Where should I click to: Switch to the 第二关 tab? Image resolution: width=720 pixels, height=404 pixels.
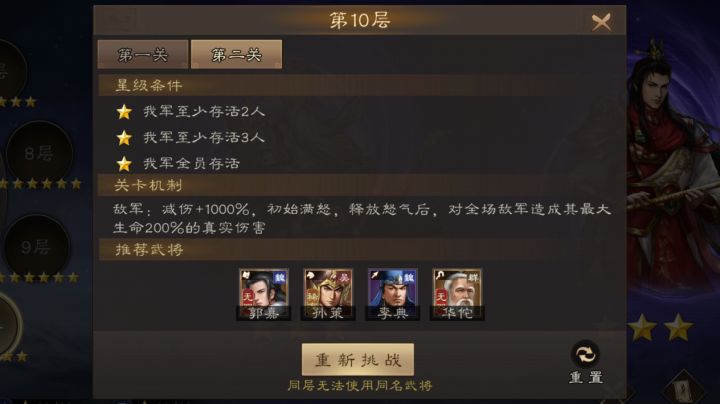236,55
